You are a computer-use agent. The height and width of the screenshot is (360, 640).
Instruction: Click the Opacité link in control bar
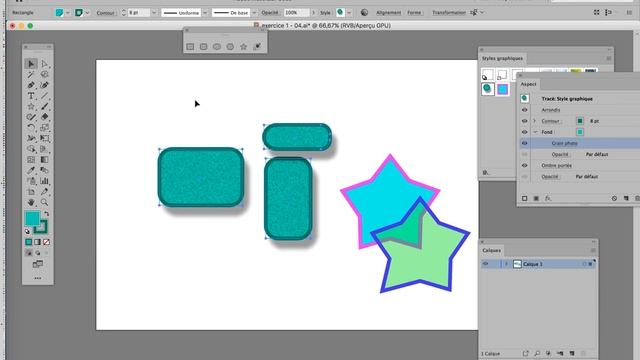tap(270, 13)
